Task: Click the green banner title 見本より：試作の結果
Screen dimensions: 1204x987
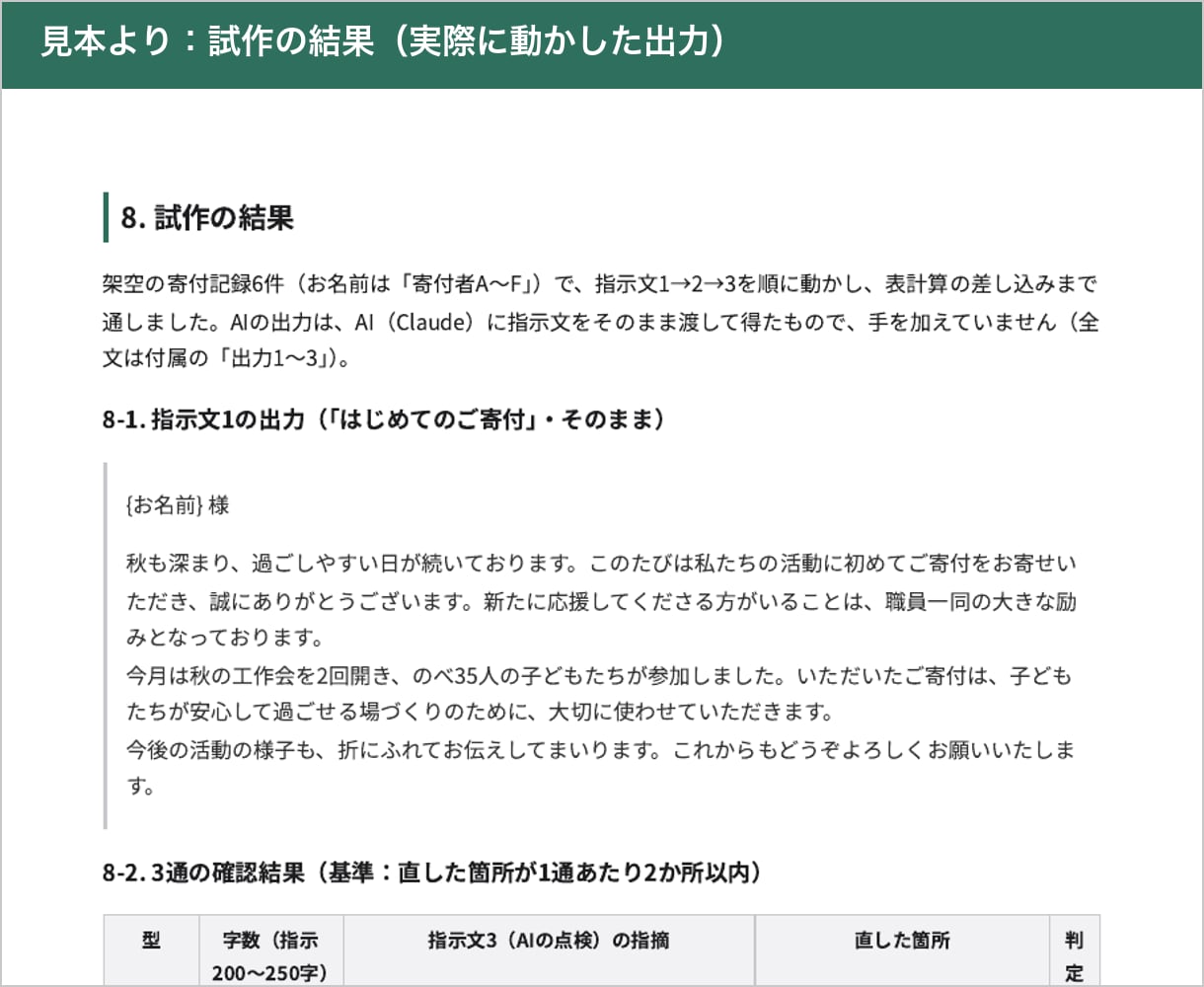Action: point(384,43)
